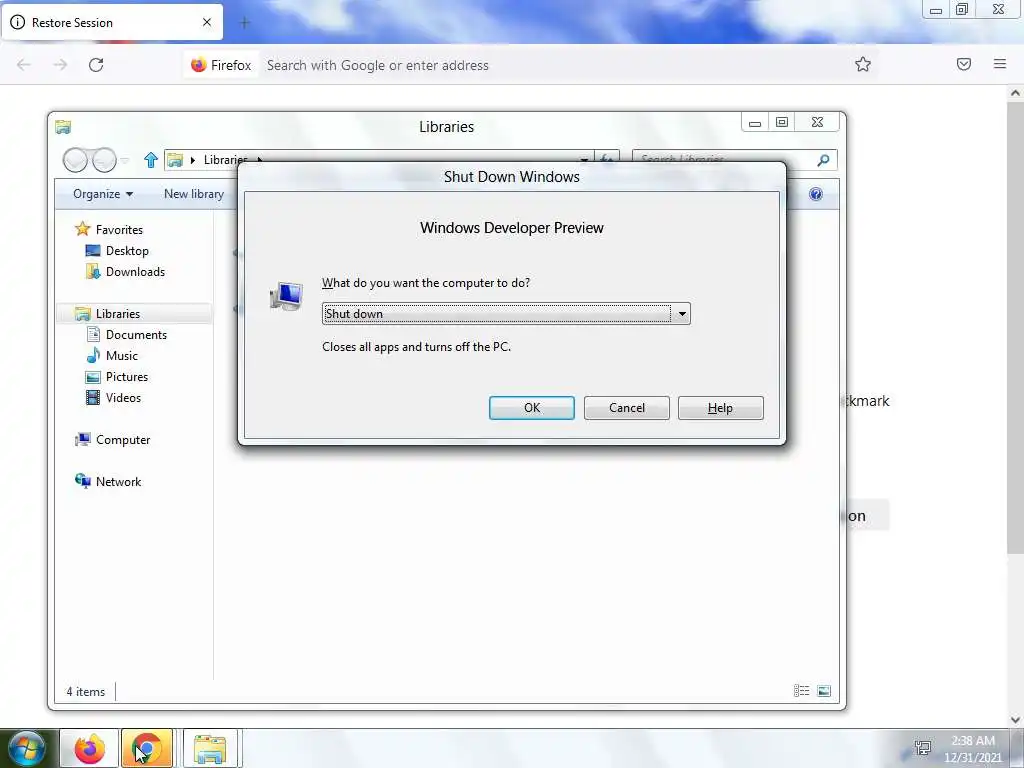
Task: Click the Libraries breadcrumb in address bar
Action: [225, 160]
